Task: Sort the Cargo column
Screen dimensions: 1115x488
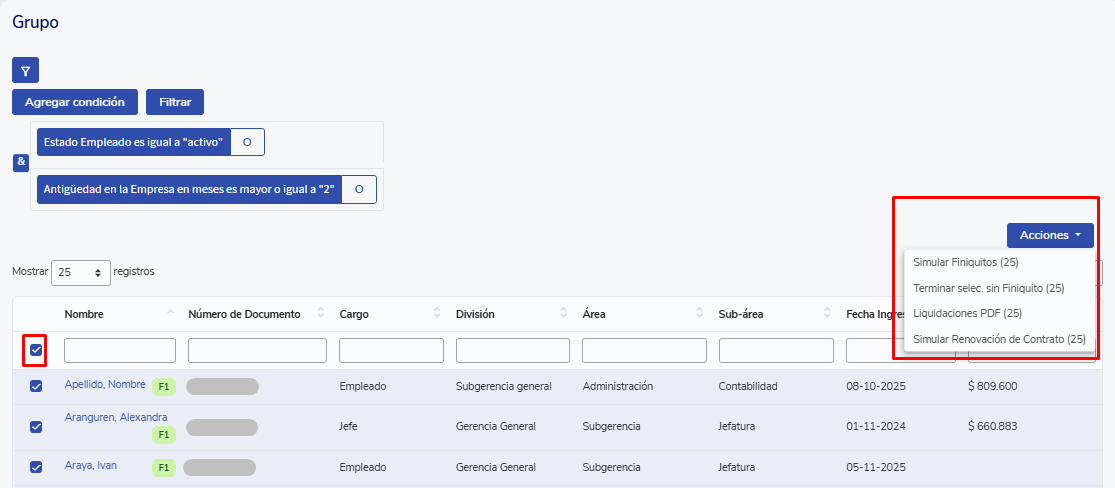Action: tap(437, 314)
